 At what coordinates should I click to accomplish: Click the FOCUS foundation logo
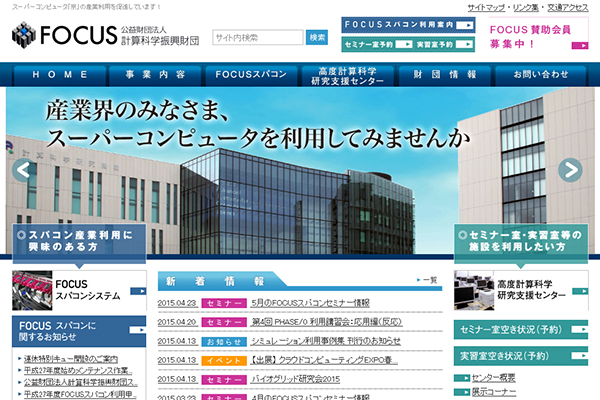coord(105,35)
